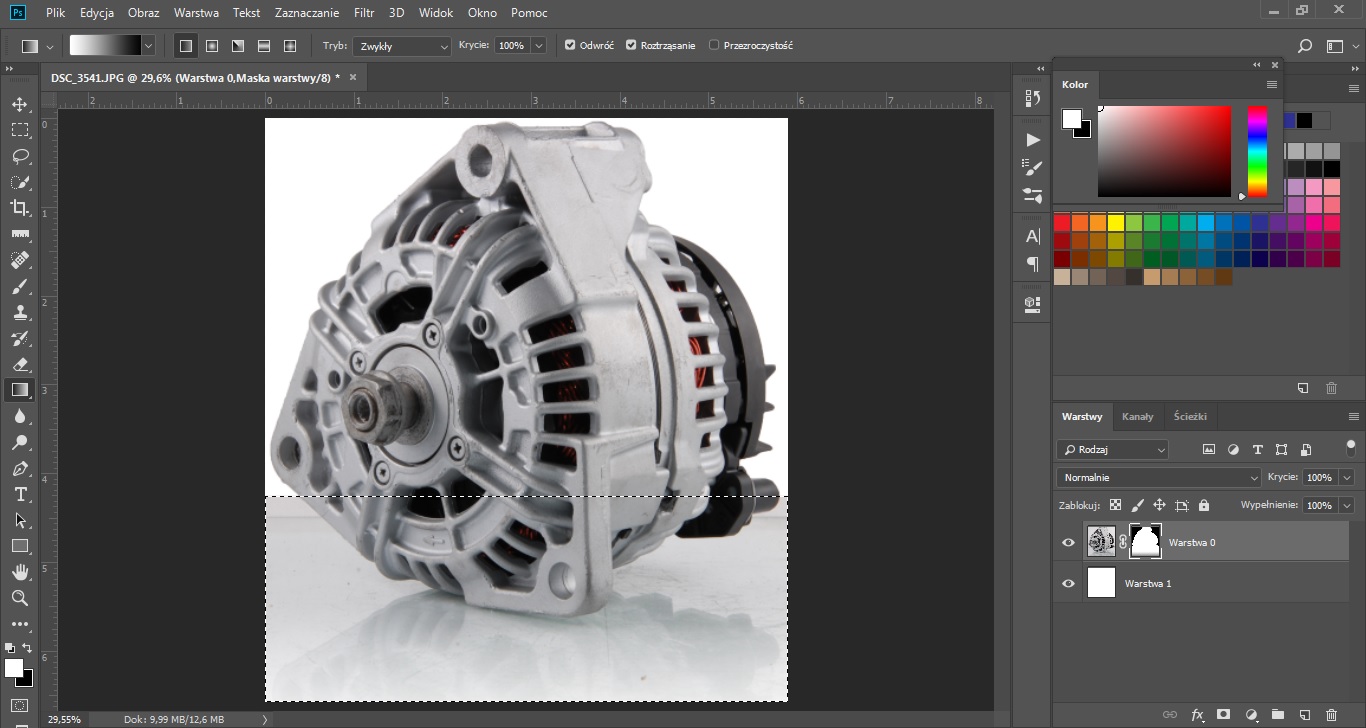Screen dimensions: 1366x728
Task: Open the Filtr menu
Action: [364, 13]
